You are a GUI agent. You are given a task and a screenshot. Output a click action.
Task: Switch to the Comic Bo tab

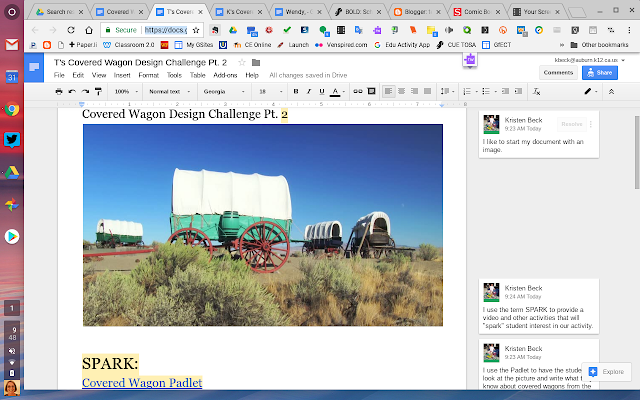[476, 12]
